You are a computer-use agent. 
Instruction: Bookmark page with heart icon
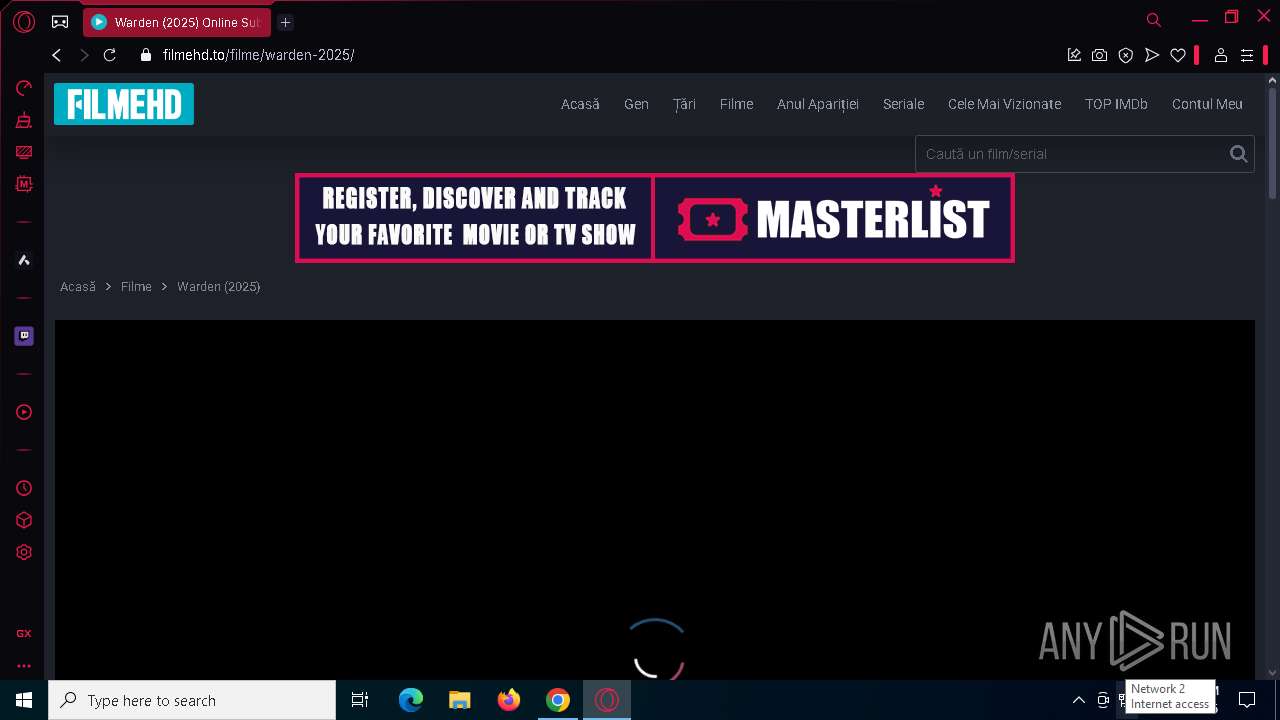coord(1178,55)
